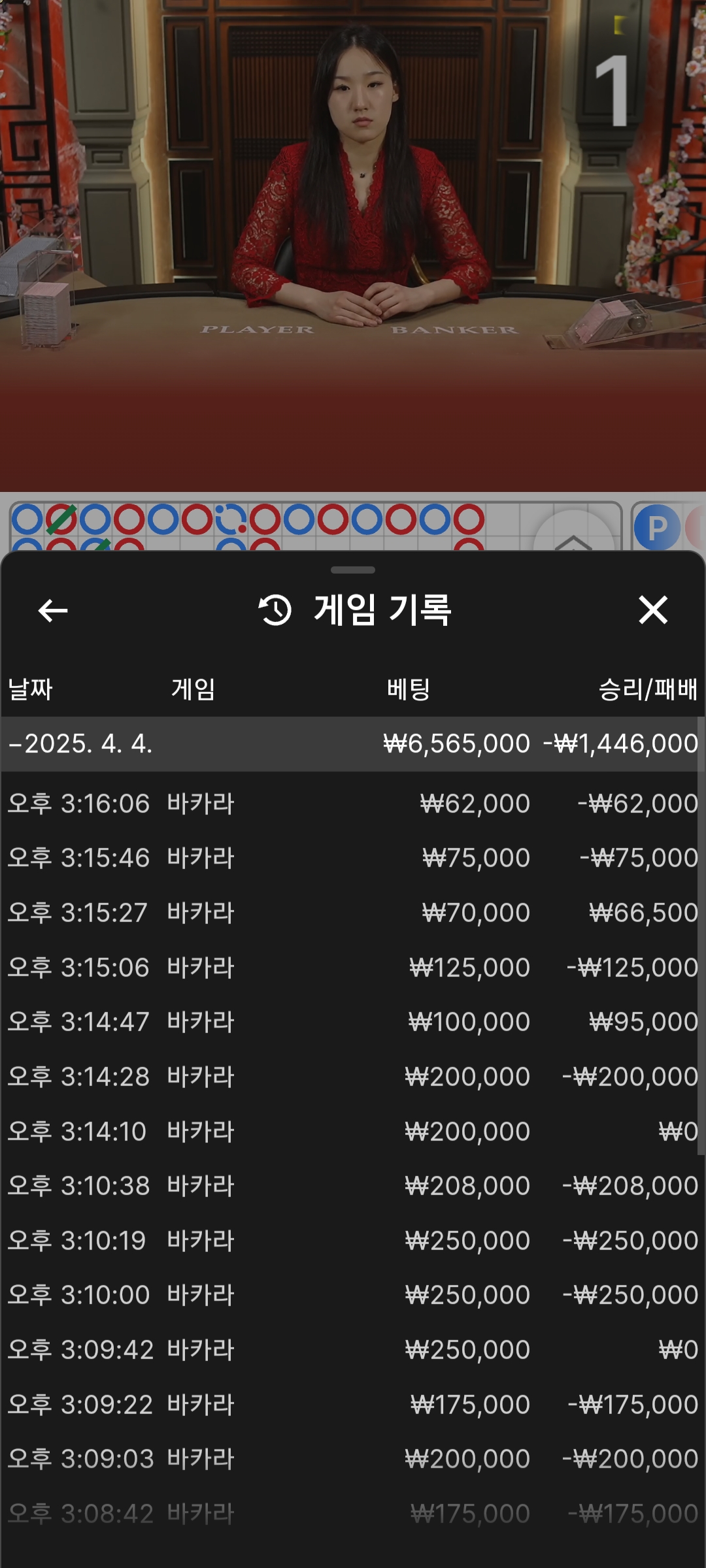Viewport: 706px width, 1568px height.
Task: Tap the back arrow in game history
Action: [x=53, y=611]
